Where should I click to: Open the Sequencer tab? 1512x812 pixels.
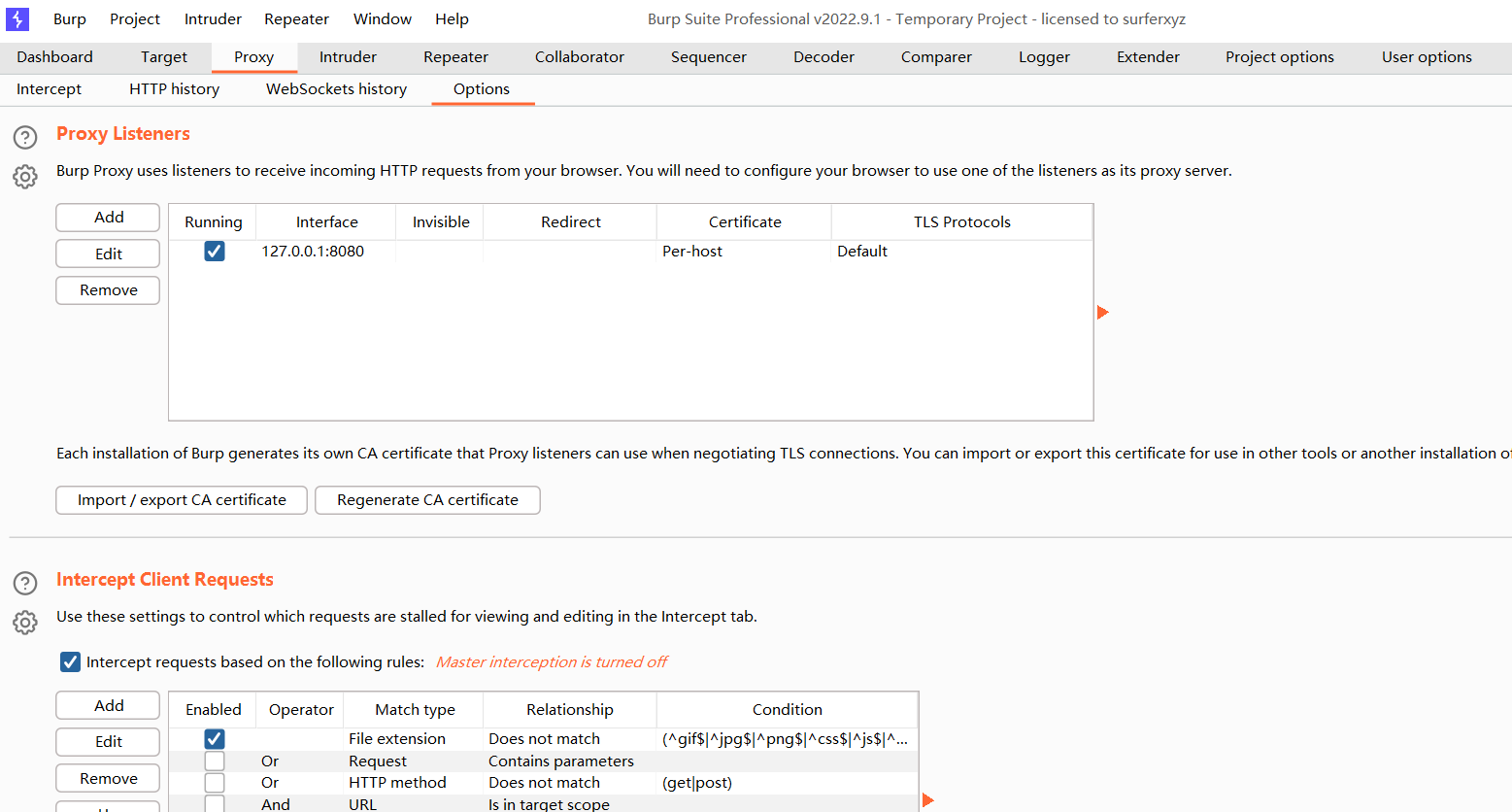pos(709,57)
